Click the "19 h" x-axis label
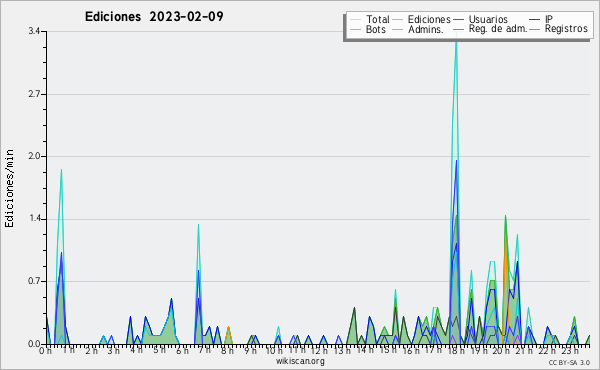 pos(479,351)
